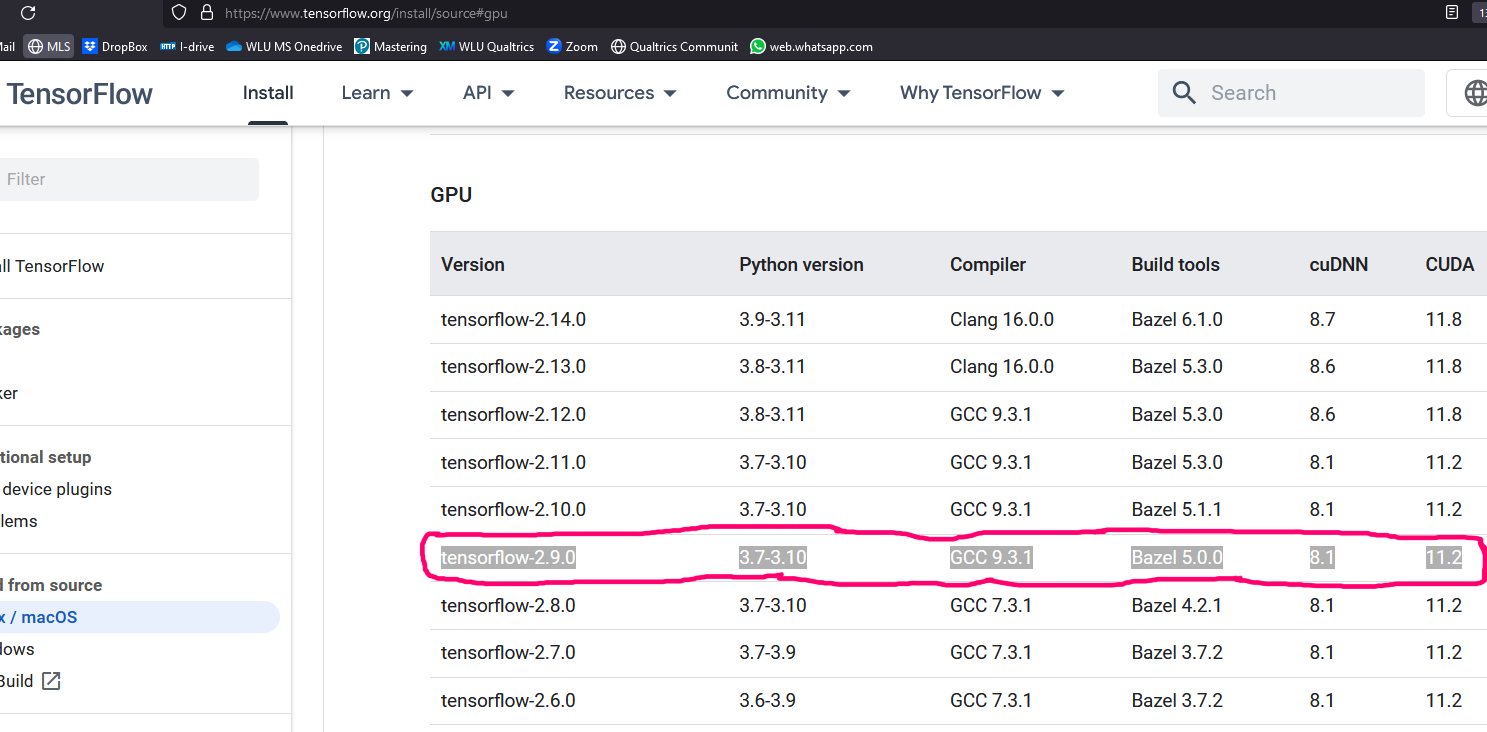Click the TensorFlow logo text
The image size is (1487, 732).
tap(79, 94)
